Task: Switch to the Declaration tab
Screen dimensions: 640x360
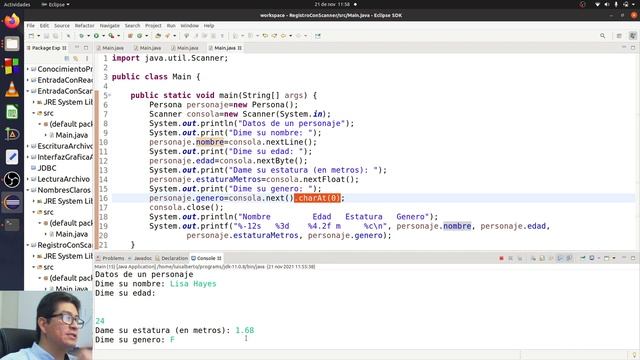Action: pos(171,258)
